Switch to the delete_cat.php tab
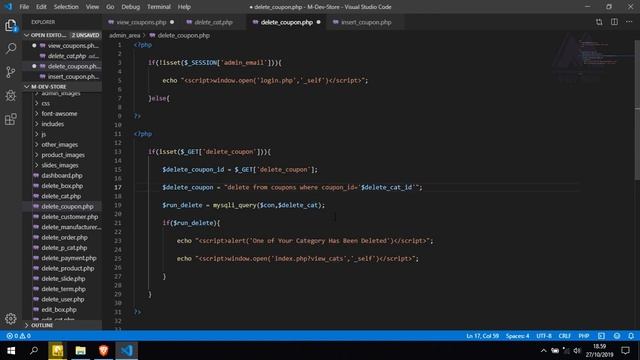This screenshot has width=640, height=360. point(213,22)
